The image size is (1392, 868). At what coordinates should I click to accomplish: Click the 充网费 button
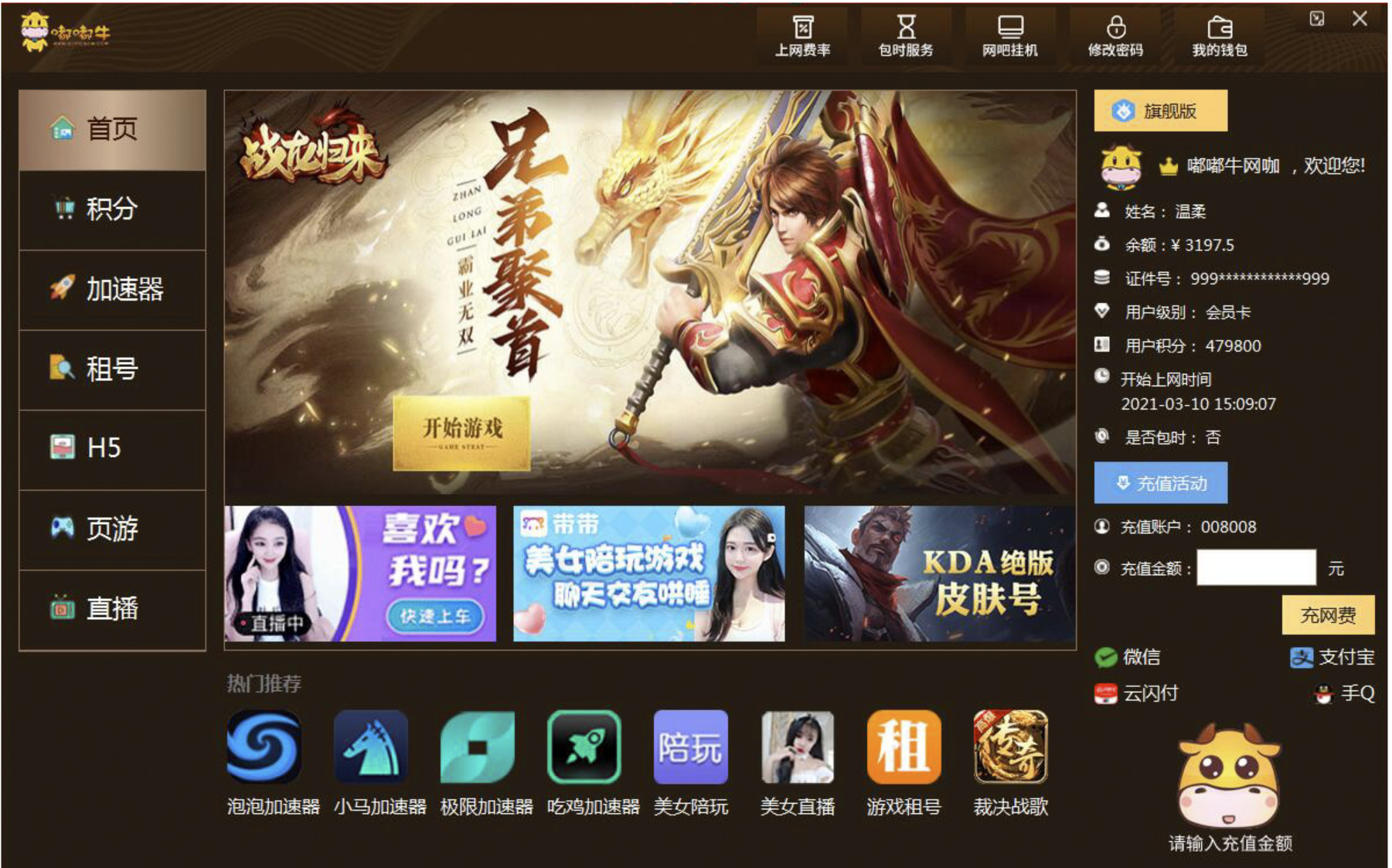click(1328, 615)
